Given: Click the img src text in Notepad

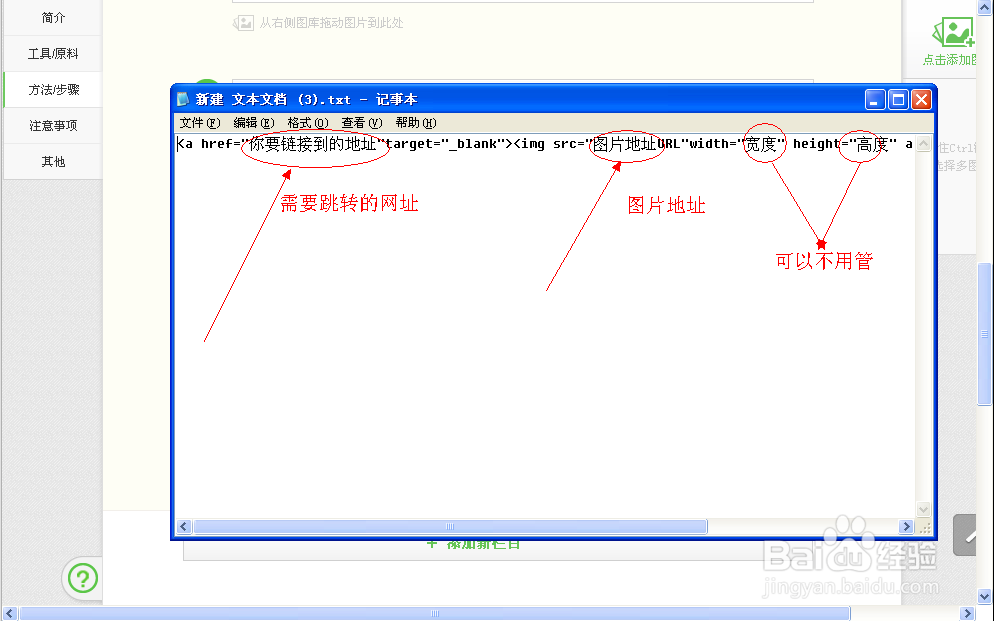Looking at the screenshot, I should pos(549,144).
